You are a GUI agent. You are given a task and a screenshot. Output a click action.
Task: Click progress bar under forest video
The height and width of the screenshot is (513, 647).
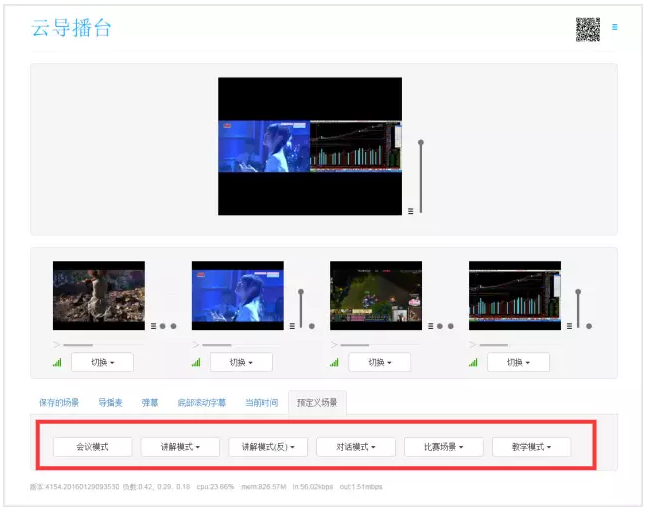coord(102,345)
